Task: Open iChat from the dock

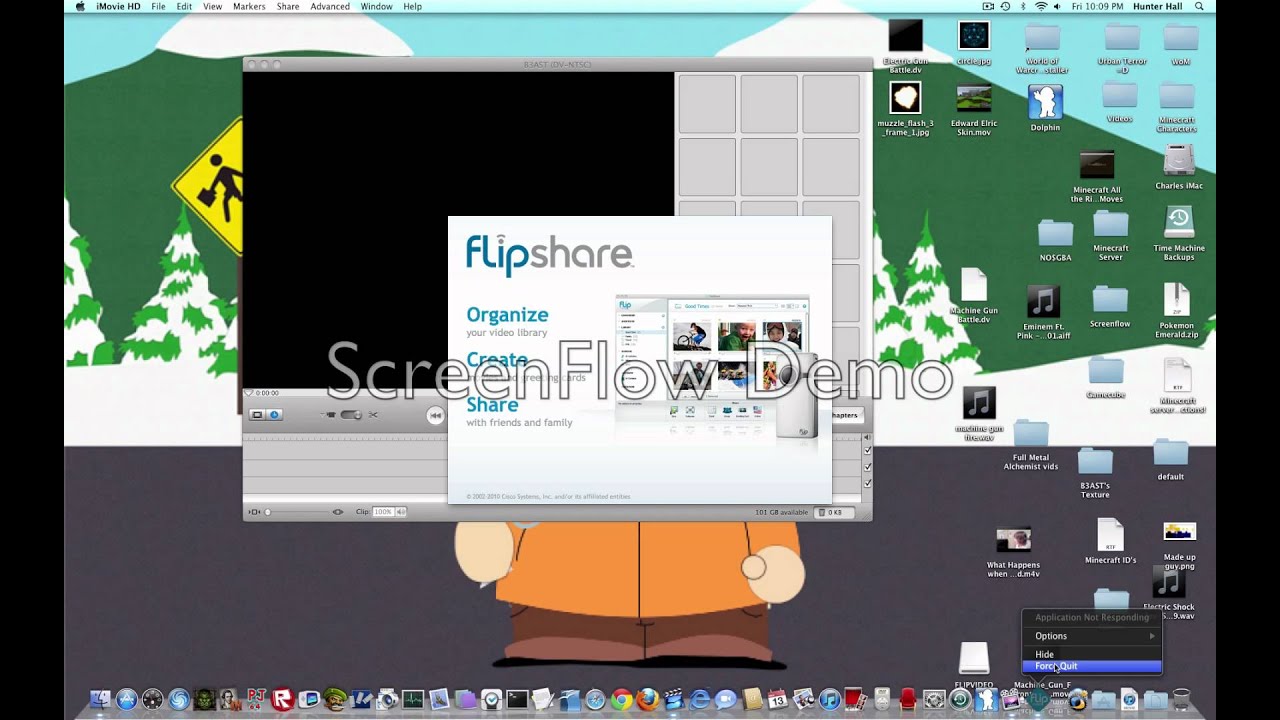Action: [725, 699]
